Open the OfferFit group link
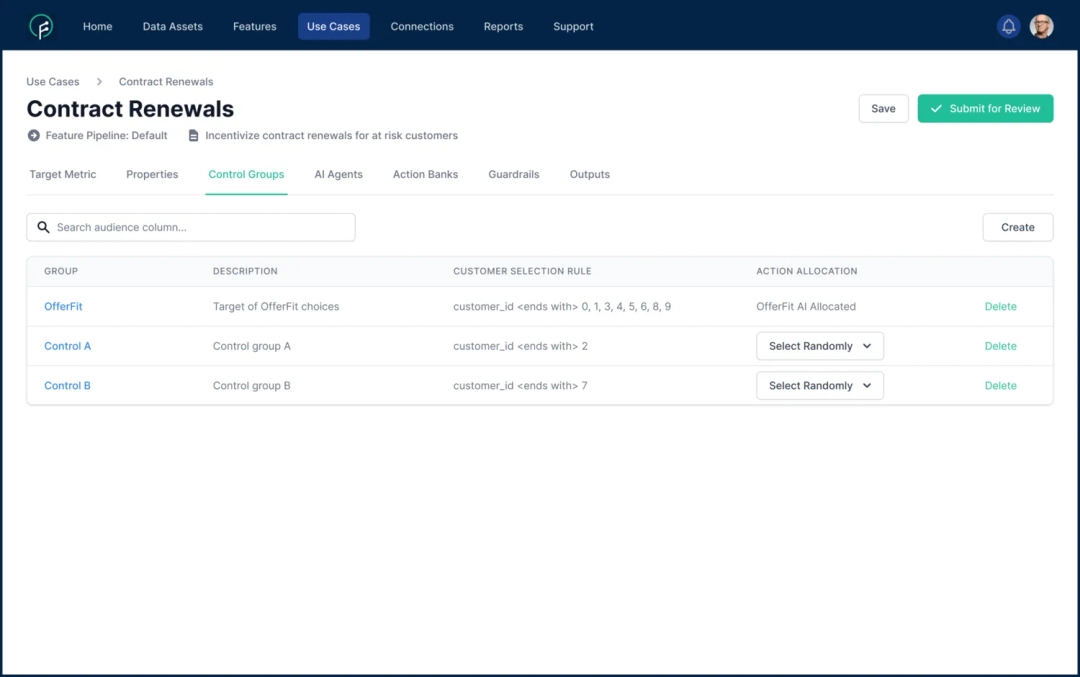Viewport: 1080px width, 677px height. pyautogui.click(x=63, y=306)
